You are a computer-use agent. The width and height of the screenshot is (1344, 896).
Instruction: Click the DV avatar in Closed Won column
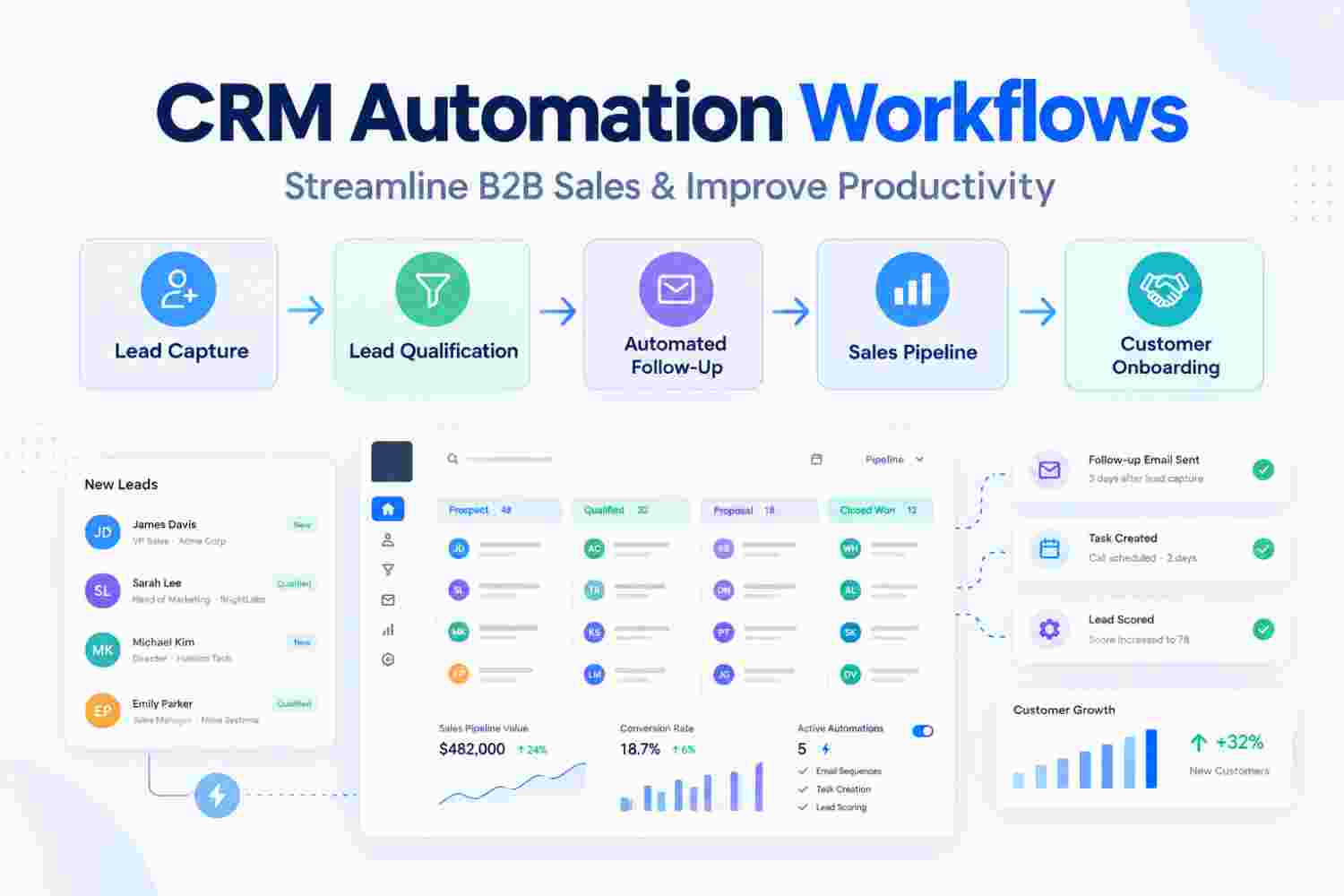850,675
